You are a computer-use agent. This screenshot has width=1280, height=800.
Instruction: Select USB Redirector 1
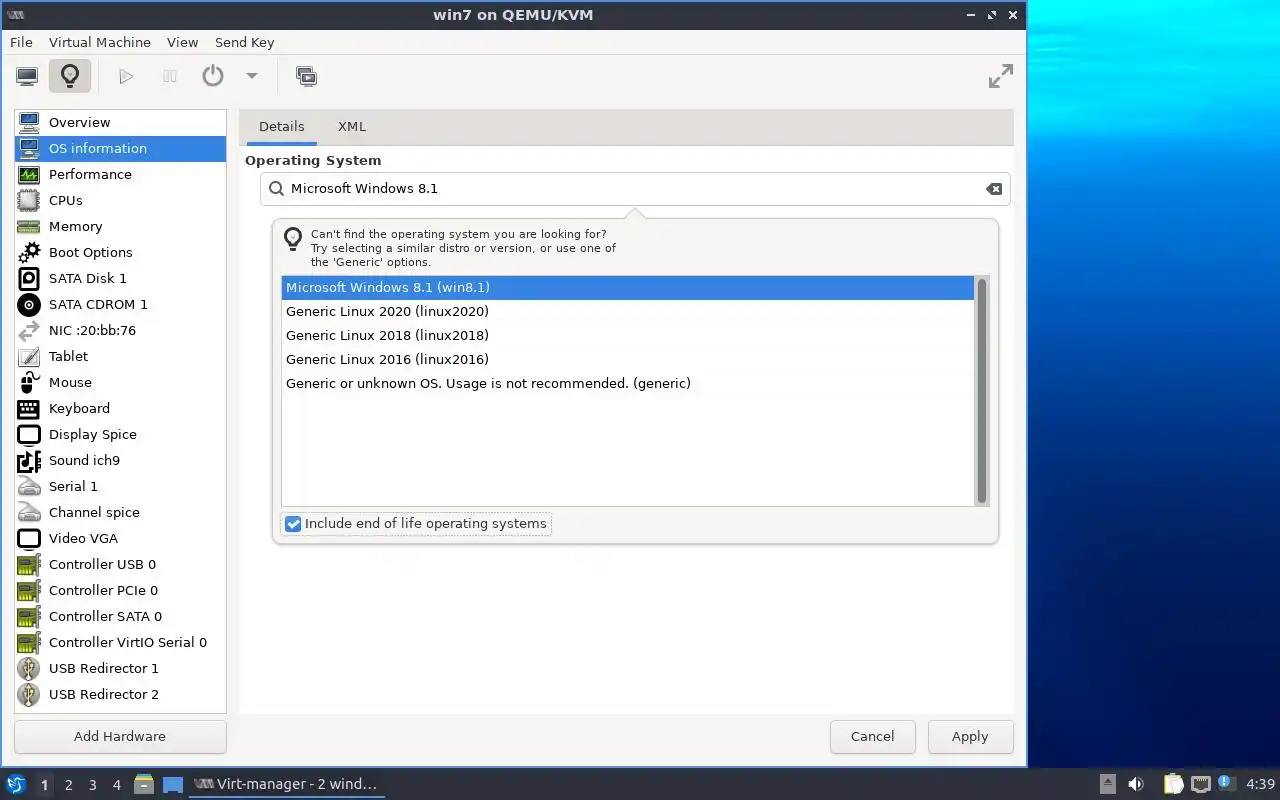(x=120, y=668)
